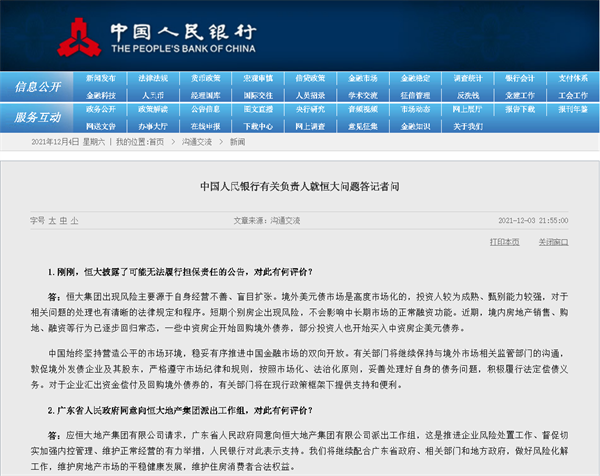Visit the 征信管理 page
Viewport: 600px width, 476px height.
(x=415, y=95)
